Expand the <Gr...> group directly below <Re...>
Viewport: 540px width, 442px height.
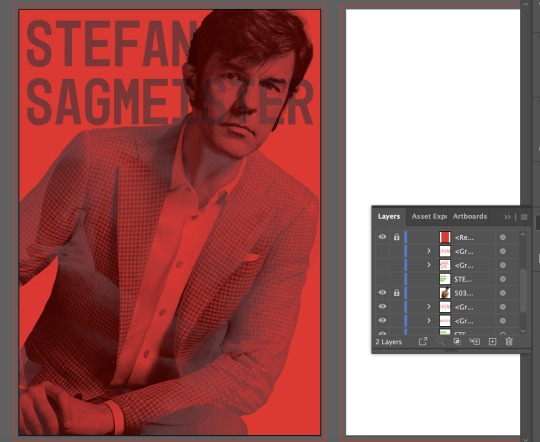pyautogui.click(x=429, y=251)
